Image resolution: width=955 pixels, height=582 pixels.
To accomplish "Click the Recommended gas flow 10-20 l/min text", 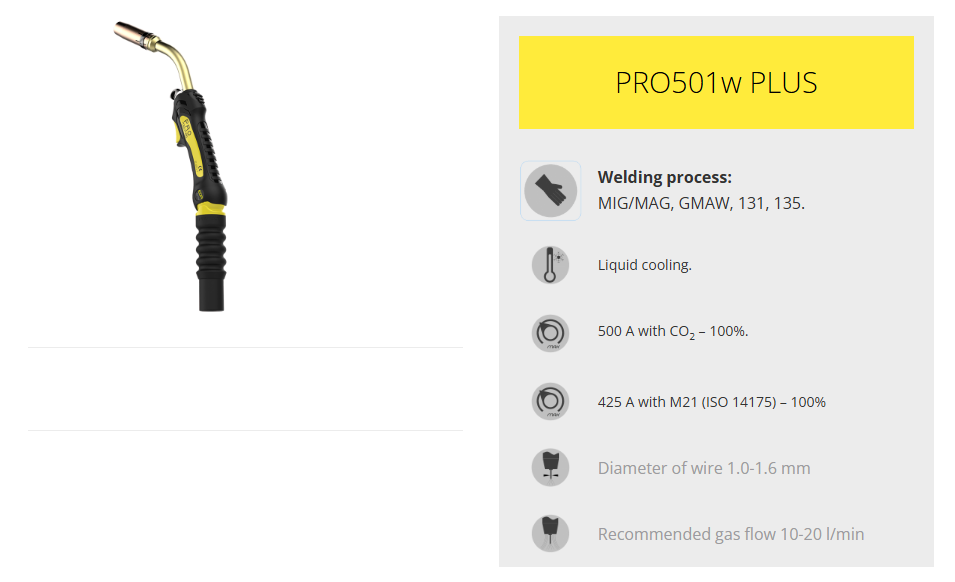I will [x=730, y=534].
